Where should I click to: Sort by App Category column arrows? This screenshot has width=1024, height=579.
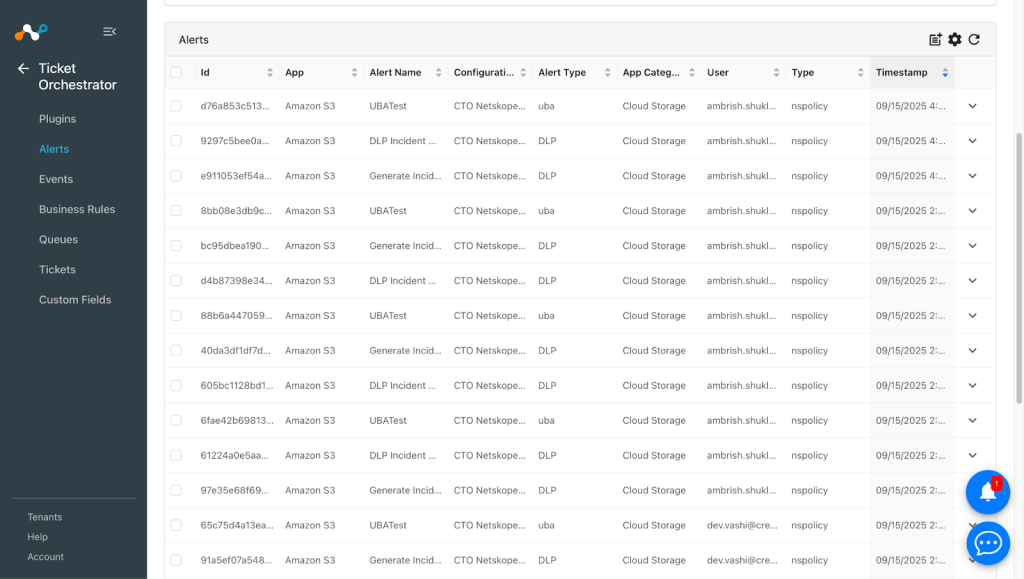(692, 72)
